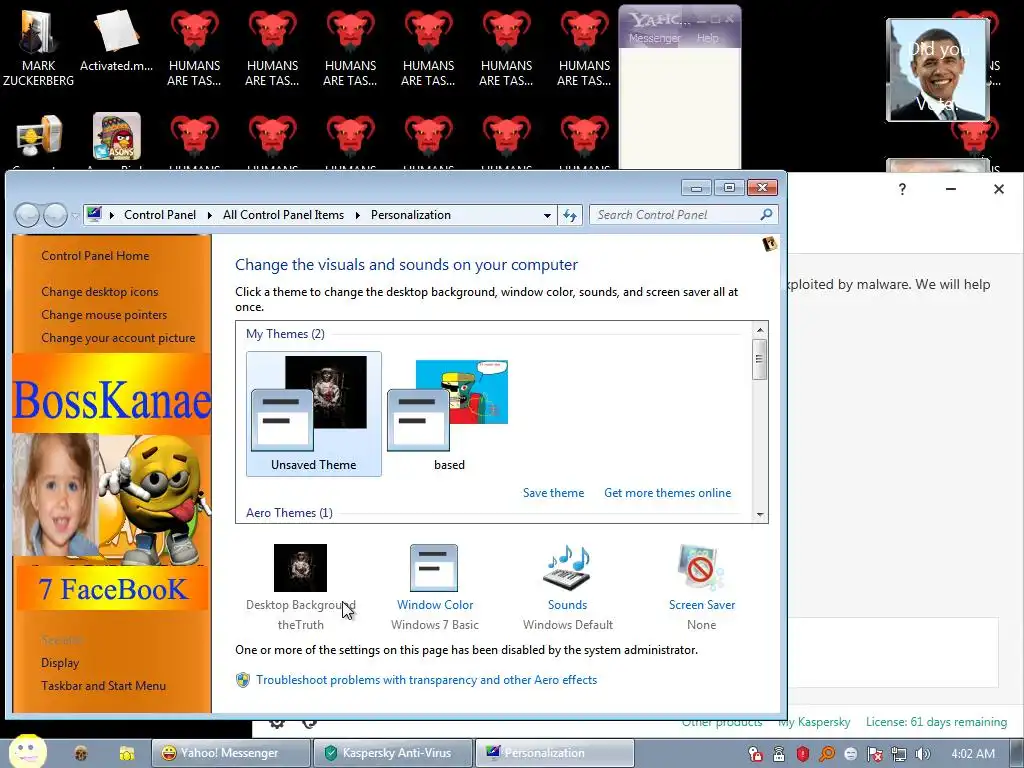1024x768 pixels.
Task: Switch to Kaspersky Anti-Virus taskbar button
Action: tap(392, 753)
